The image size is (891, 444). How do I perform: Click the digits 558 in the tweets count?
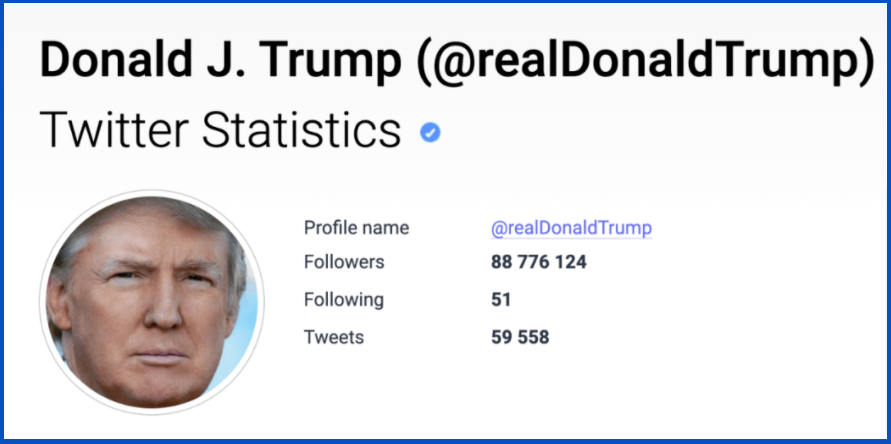533,337
